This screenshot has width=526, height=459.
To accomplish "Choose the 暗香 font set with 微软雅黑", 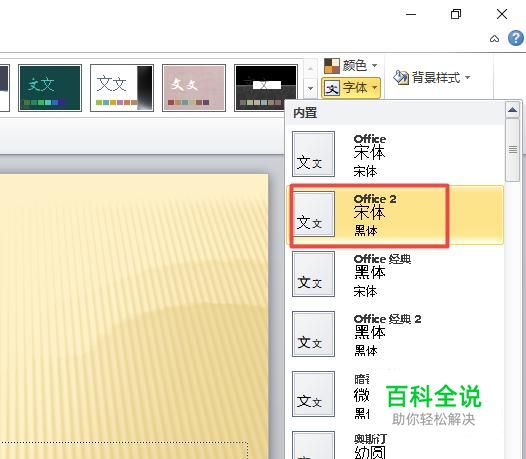I will 394,394.
